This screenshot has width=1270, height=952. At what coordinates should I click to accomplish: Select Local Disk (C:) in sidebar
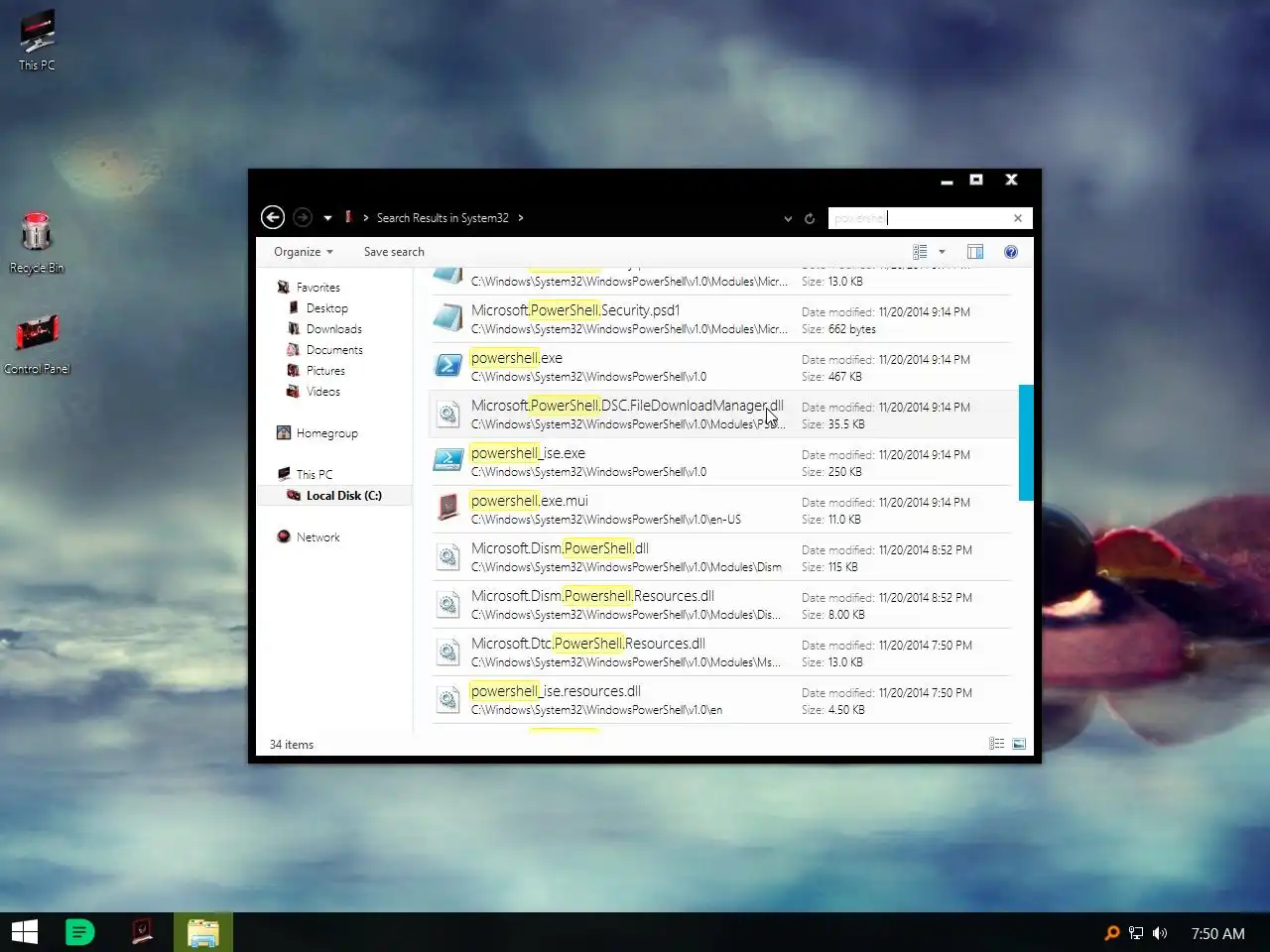click(x=343, y=496)
